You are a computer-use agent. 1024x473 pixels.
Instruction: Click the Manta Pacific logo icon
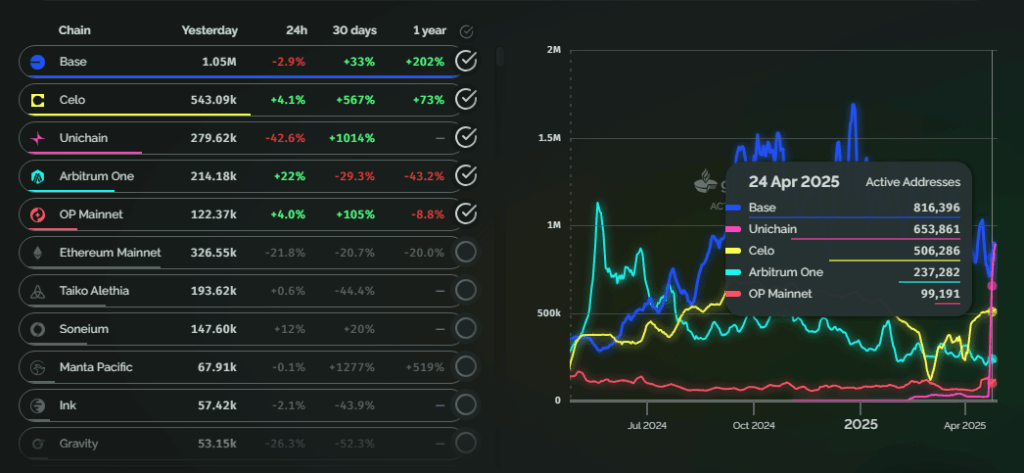pyautogui.click(x=38, y=368)
